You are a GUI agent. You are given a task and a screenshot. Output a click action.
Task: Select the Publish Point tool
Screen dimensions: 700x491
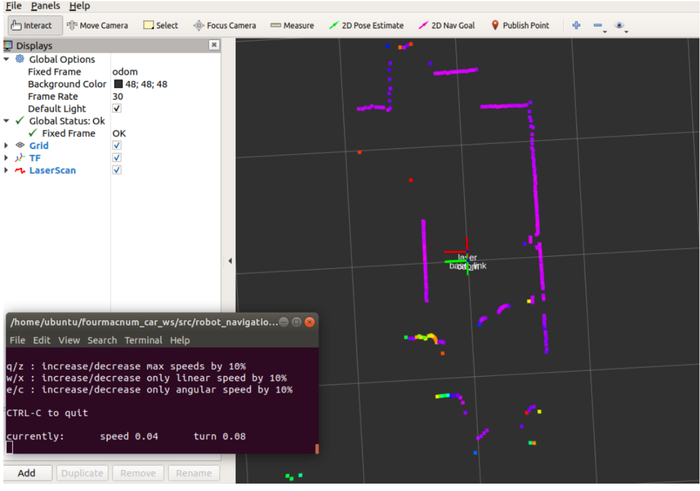[520, 25]
